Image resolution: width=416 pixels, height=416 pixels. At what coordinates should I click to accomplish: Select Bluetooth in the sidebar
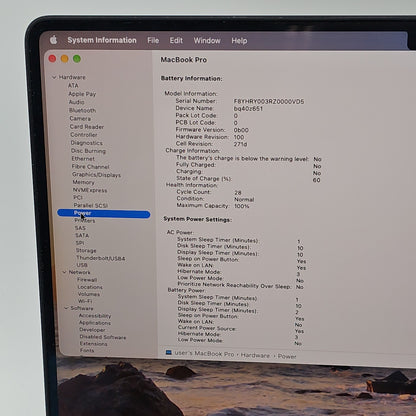[x=82, y=110]
